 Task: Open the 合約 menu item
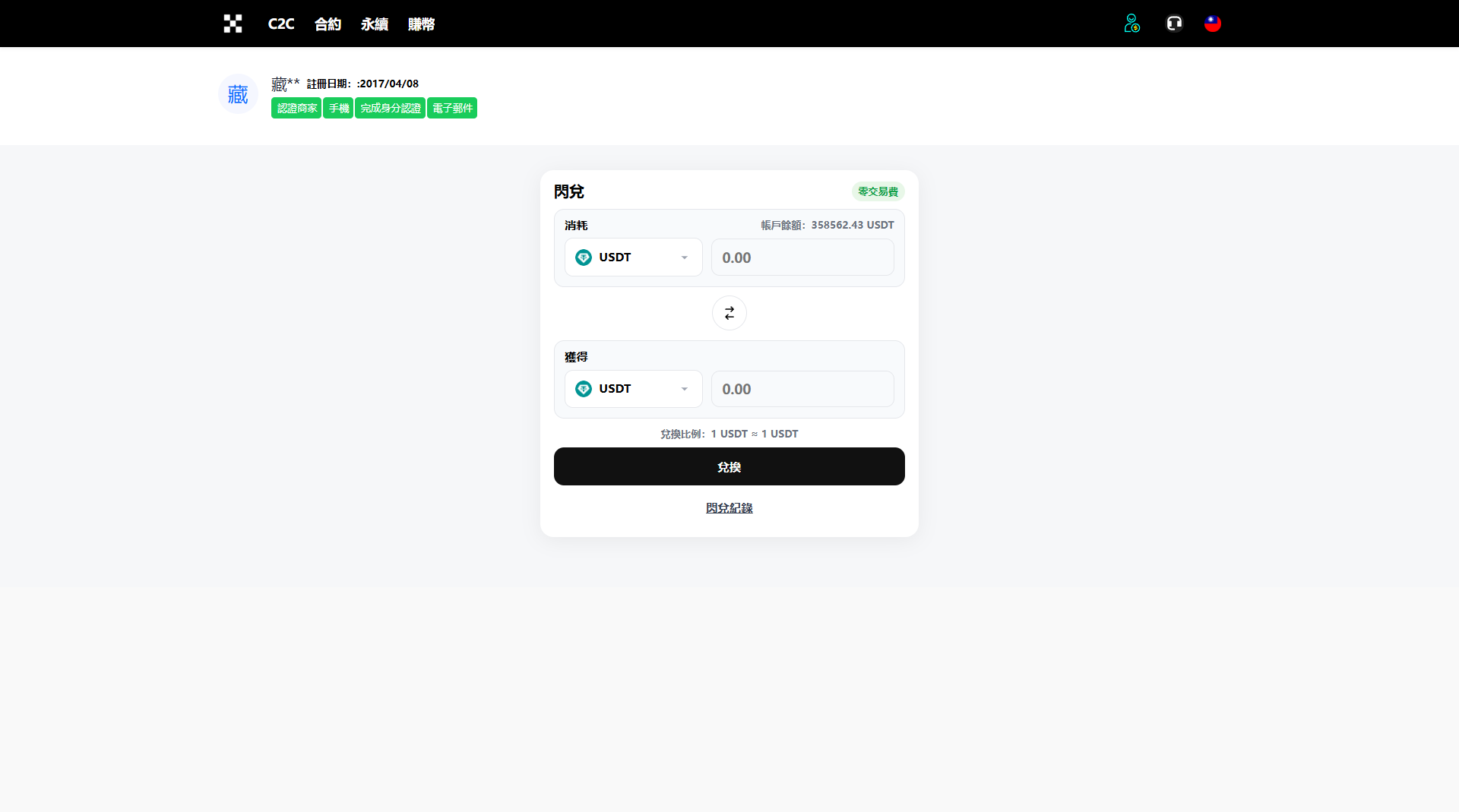click(328, 24)
